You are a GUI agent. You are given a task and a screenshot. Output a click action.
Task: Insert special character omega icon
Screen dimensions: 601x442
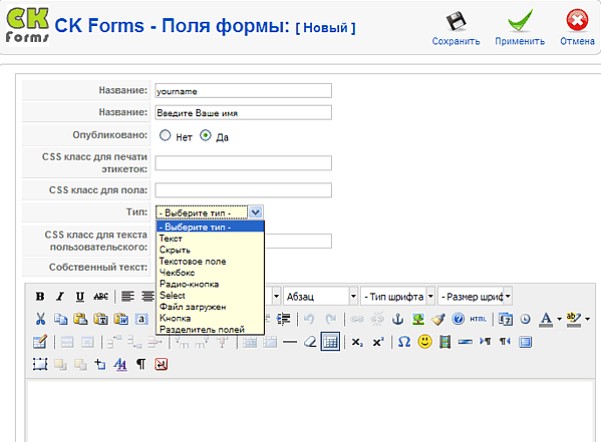pyautogui.click(x=404, y=342)
